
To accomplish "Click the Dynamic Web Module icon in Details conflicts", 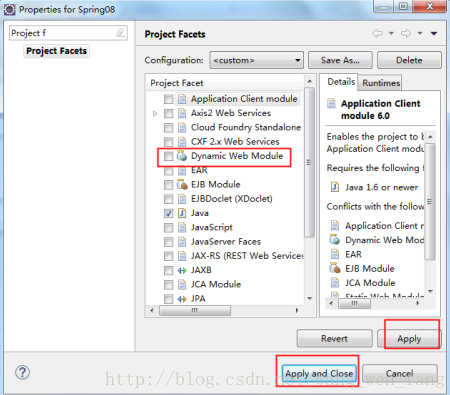I will [x=335, y=240].
